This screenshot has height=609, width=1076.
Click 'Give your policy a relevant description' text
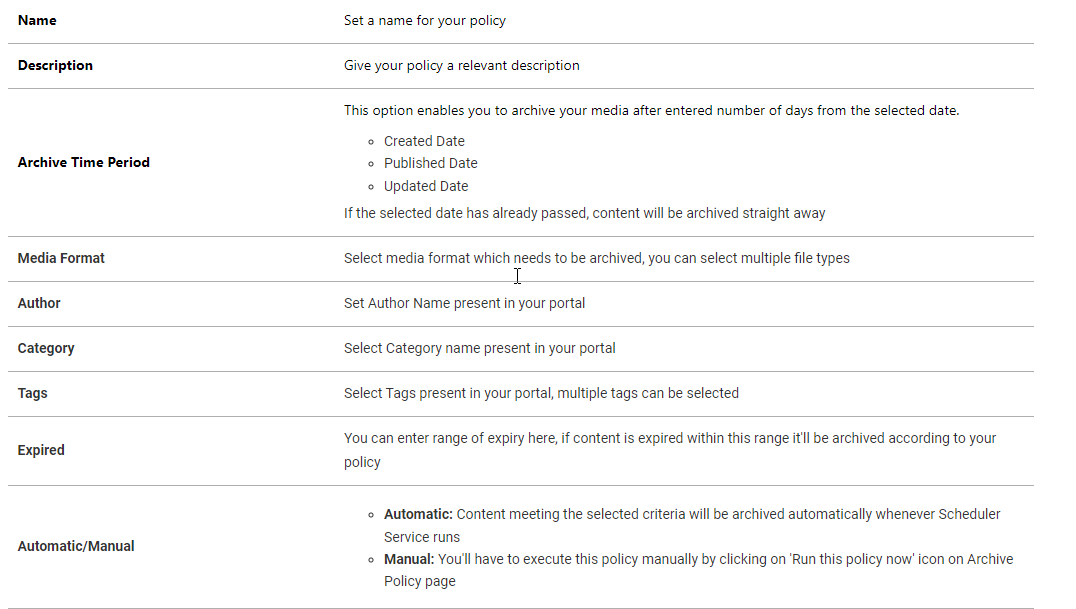click(461, 66)
